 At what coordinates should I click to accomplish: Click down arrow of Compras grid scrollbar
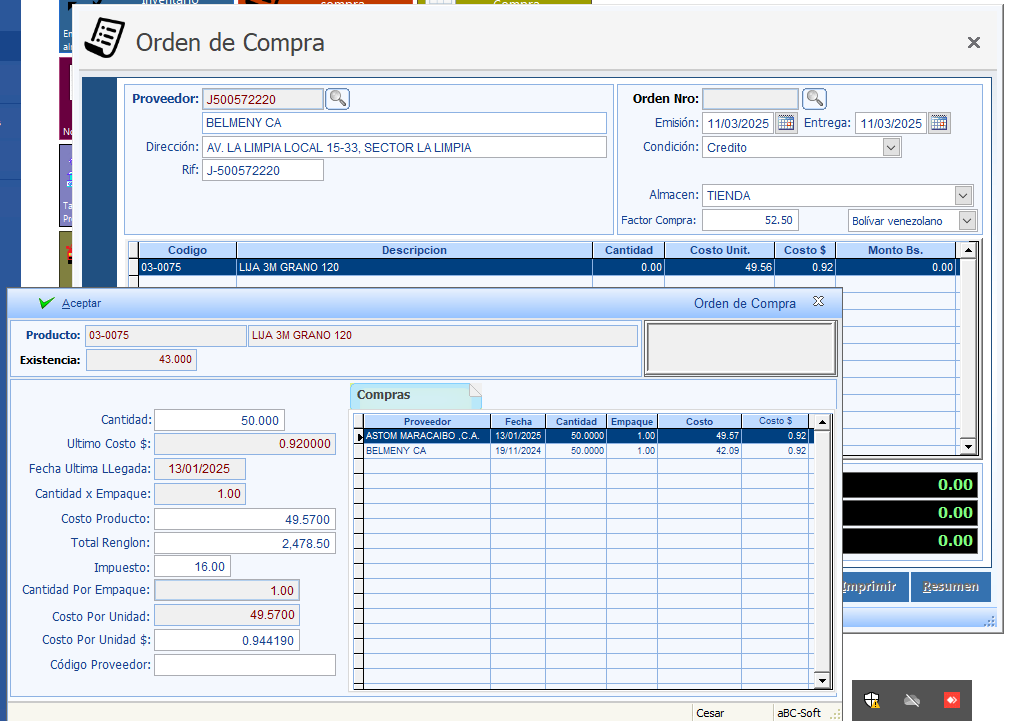(823, 680)
